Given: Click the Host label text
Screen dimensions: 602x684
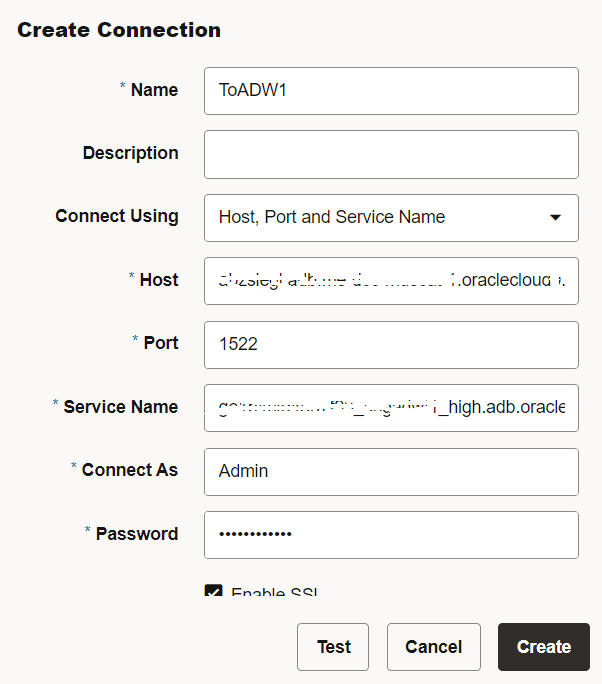Looking at the screenshot, I should pos(158,280).
